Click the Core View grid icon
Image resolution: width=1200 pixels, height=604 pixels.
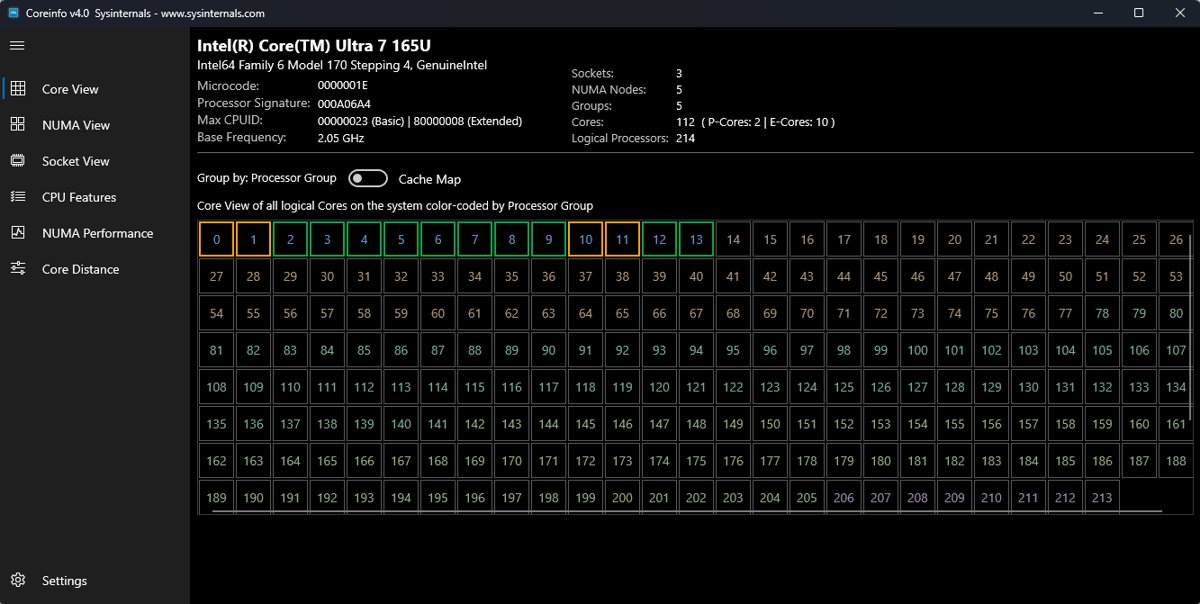tap(17, 89)
